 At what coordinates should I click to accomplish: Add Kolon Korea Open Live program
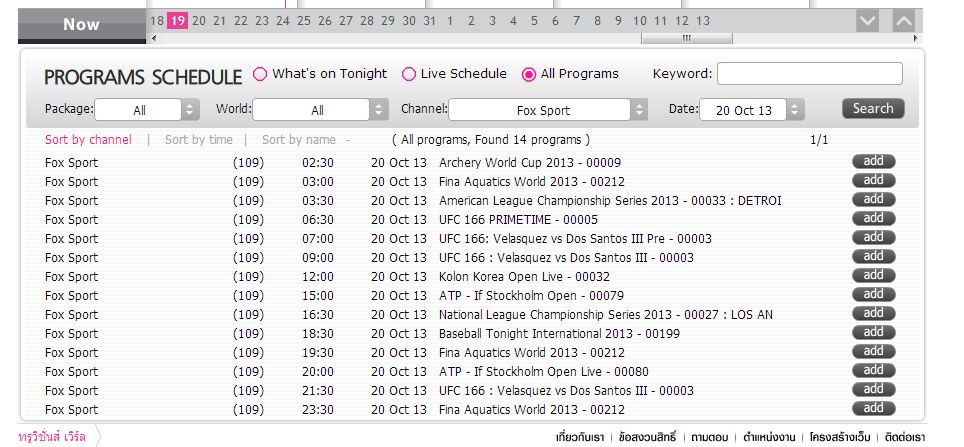coord(873,276)
